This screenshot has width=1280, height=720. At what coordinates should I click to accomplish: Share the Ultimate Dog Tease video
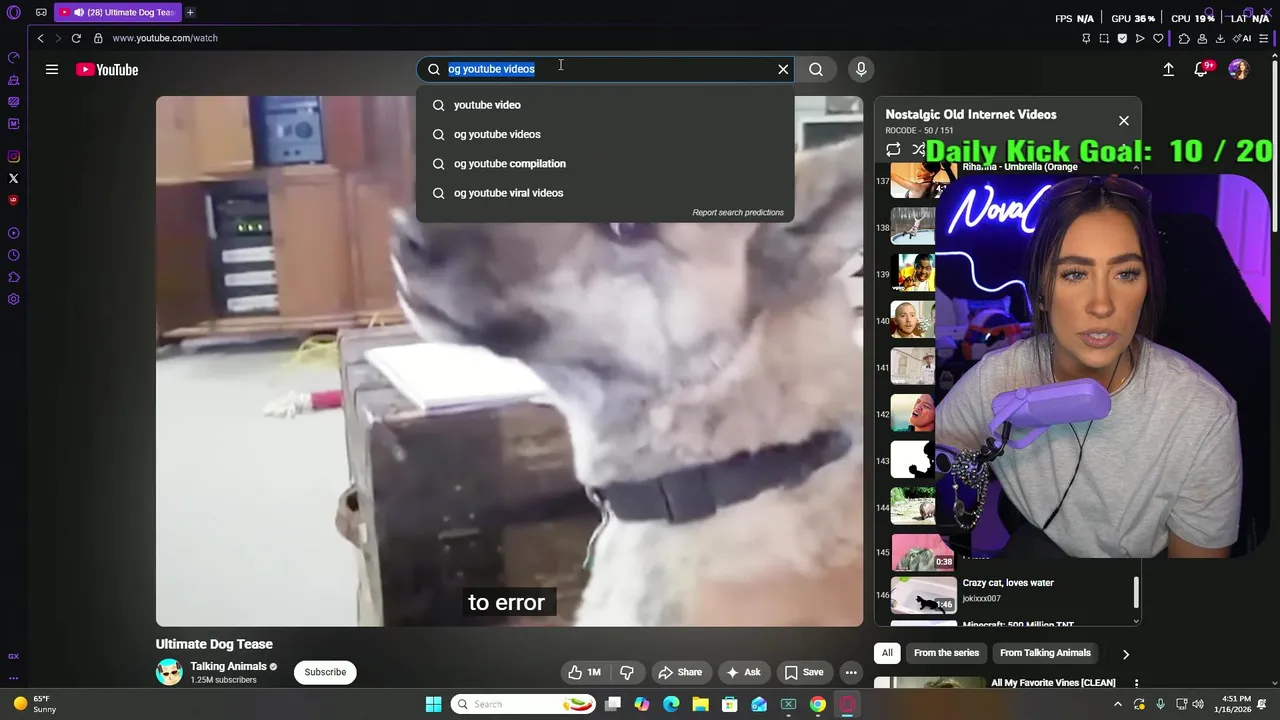coord(680,672)
